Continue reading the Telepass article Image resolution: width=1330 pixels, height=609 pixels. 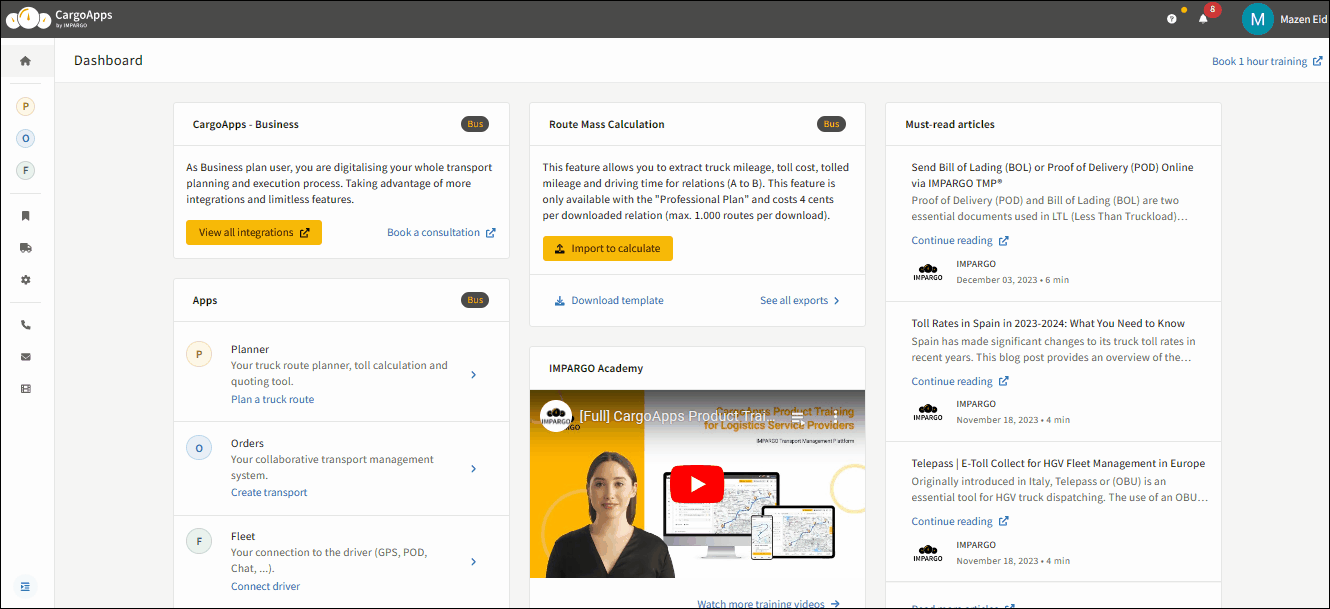click(960, 521)
